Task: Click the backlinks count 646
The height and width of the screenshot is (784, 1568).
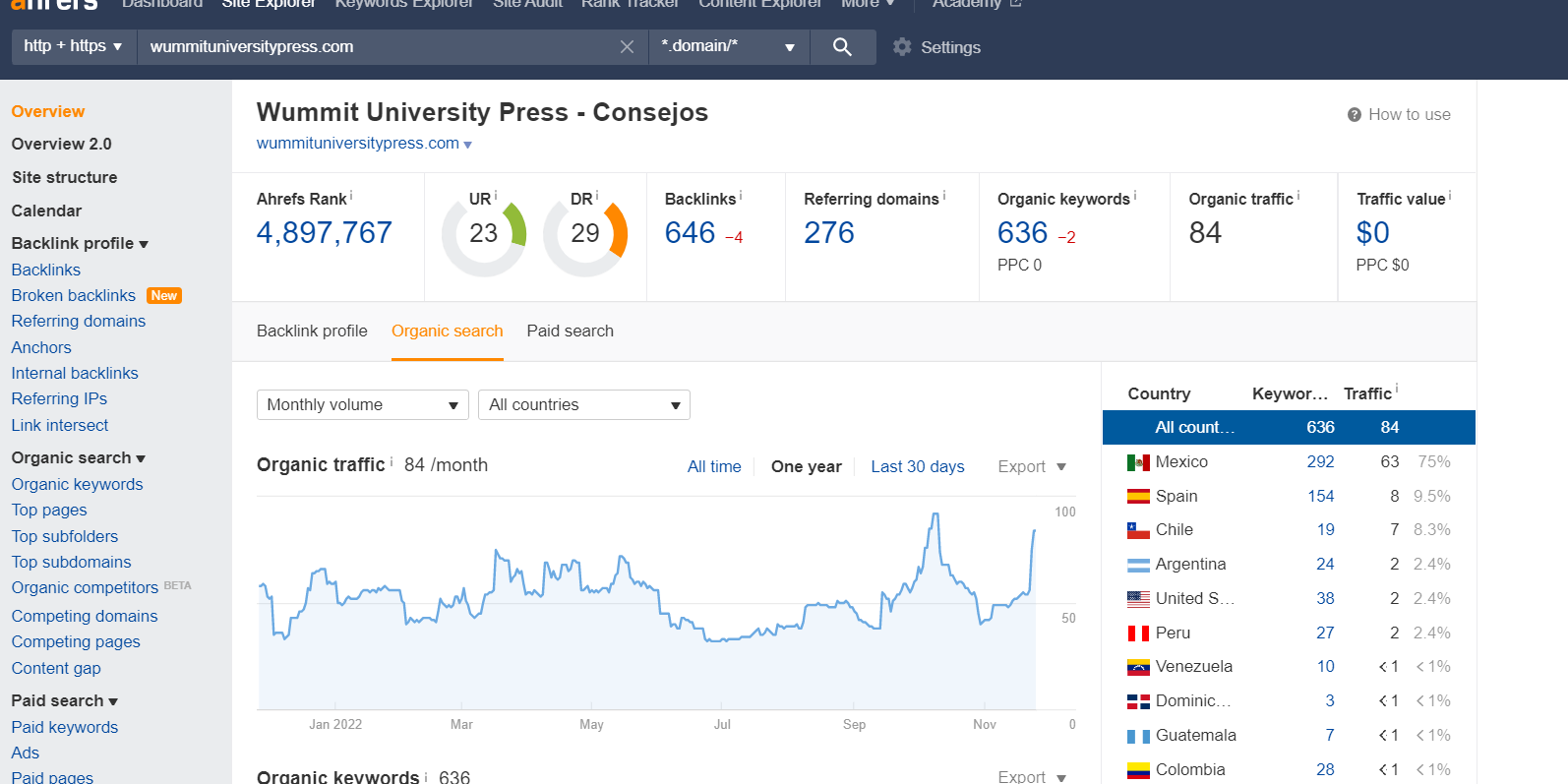Action: (691, 233)
